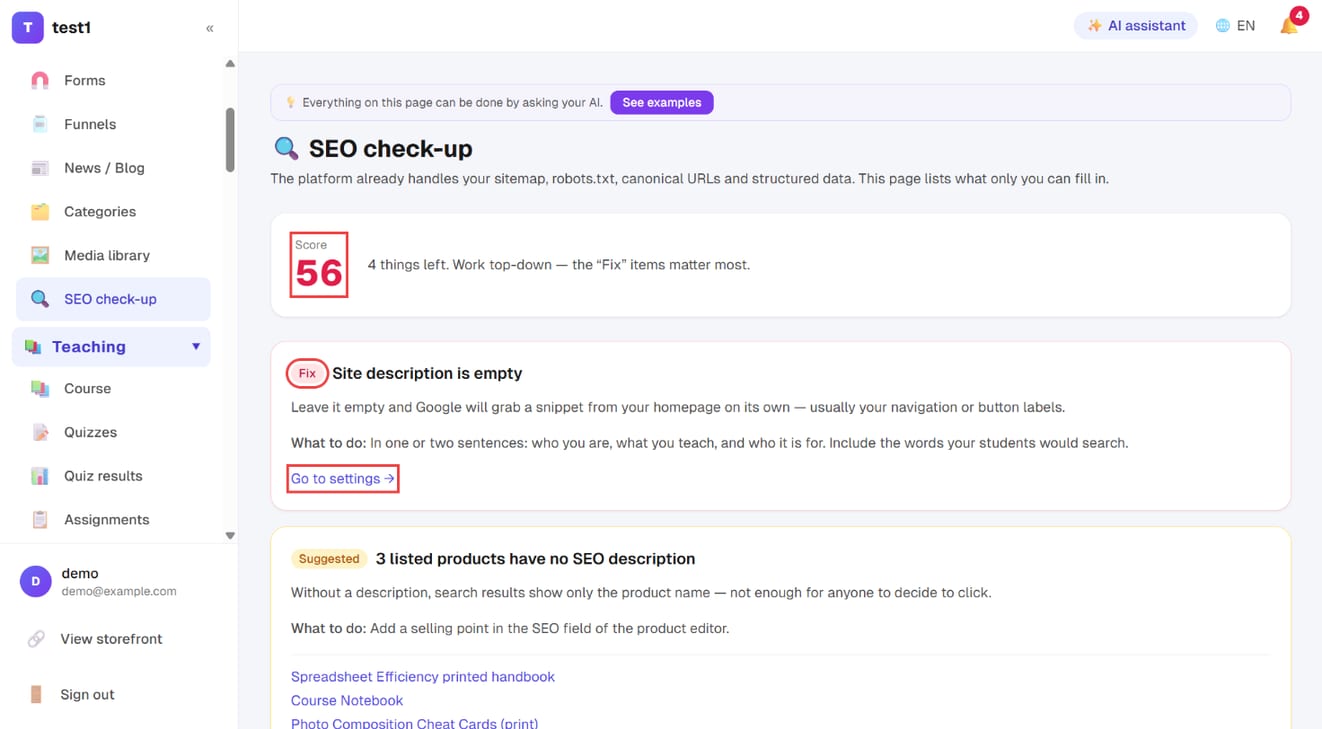Screen dimensions: 1322x729
Task: Follow Go to settings link
Action: click(343, 479)
